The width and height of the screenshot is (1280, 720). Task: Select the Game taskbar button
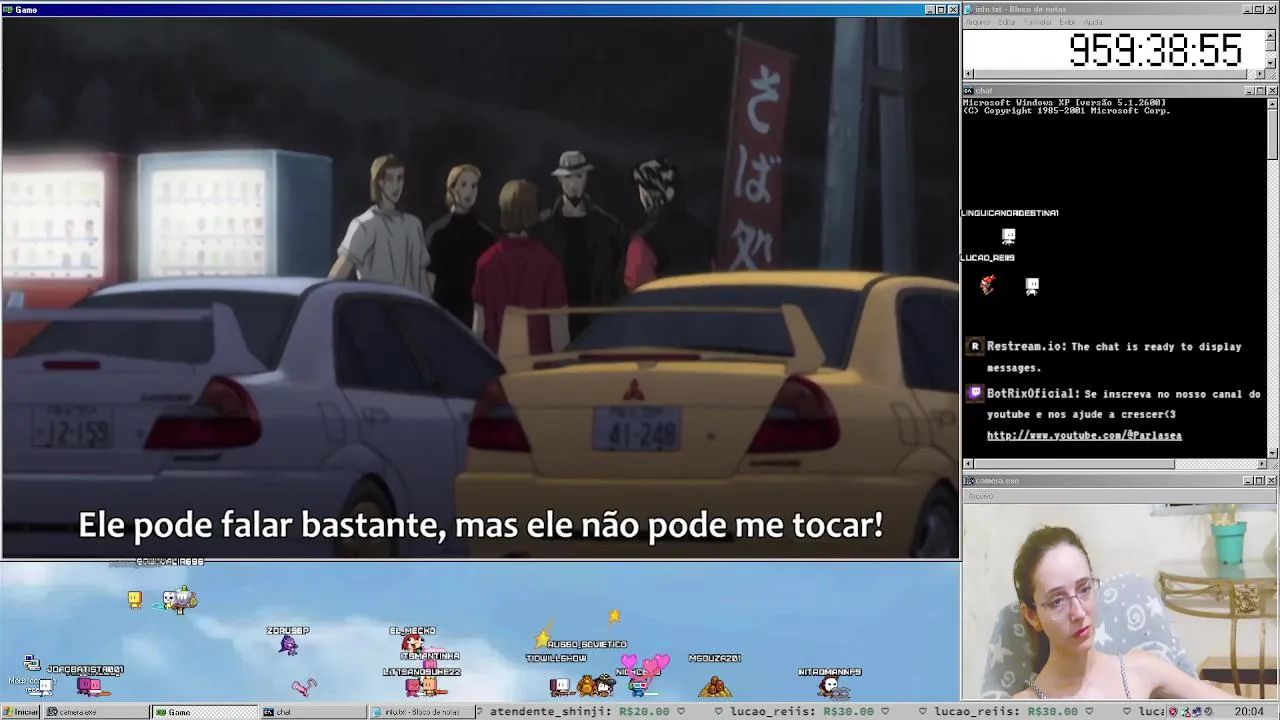[x=204, y=712]
